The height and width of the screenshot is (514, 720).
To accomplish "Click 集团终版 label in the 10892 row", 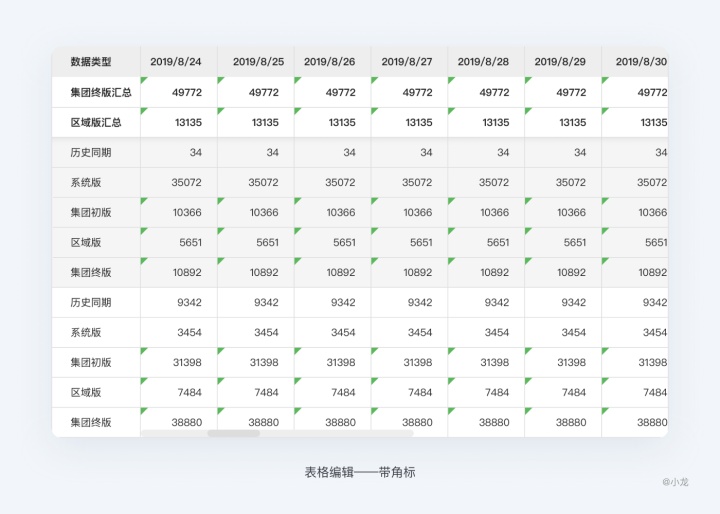I will click(91, 272).
